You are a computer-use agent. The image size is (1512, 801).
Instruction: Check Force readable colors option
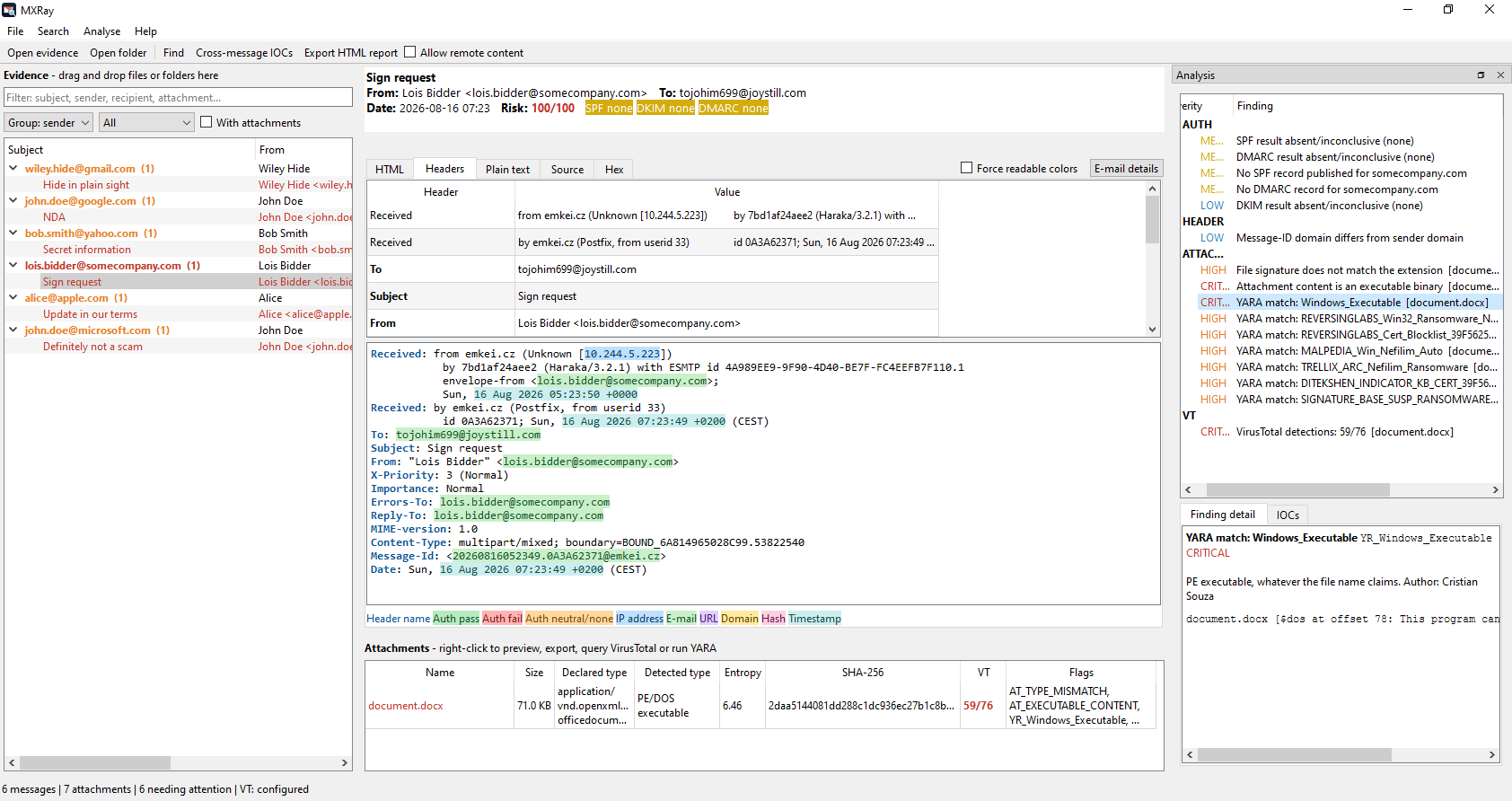pos(967,168)
